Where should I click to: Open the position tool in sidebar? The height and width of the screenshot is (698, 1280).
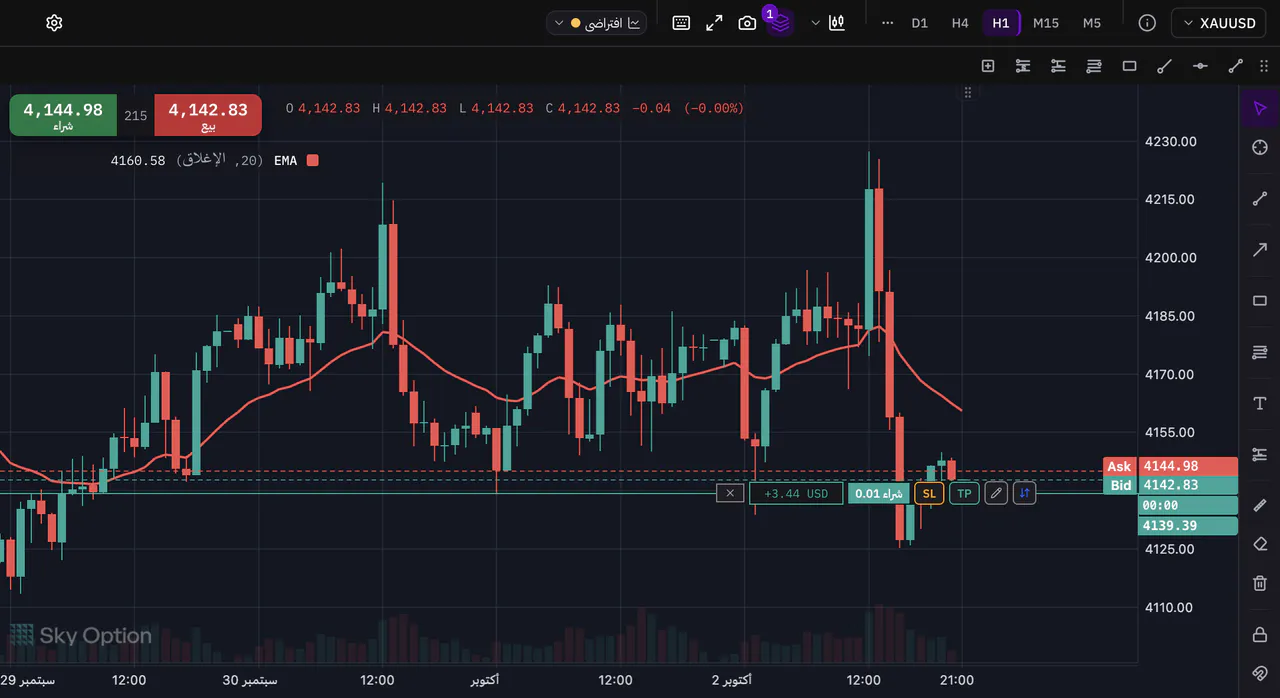pyautogui.click(x=1260, y=454)
